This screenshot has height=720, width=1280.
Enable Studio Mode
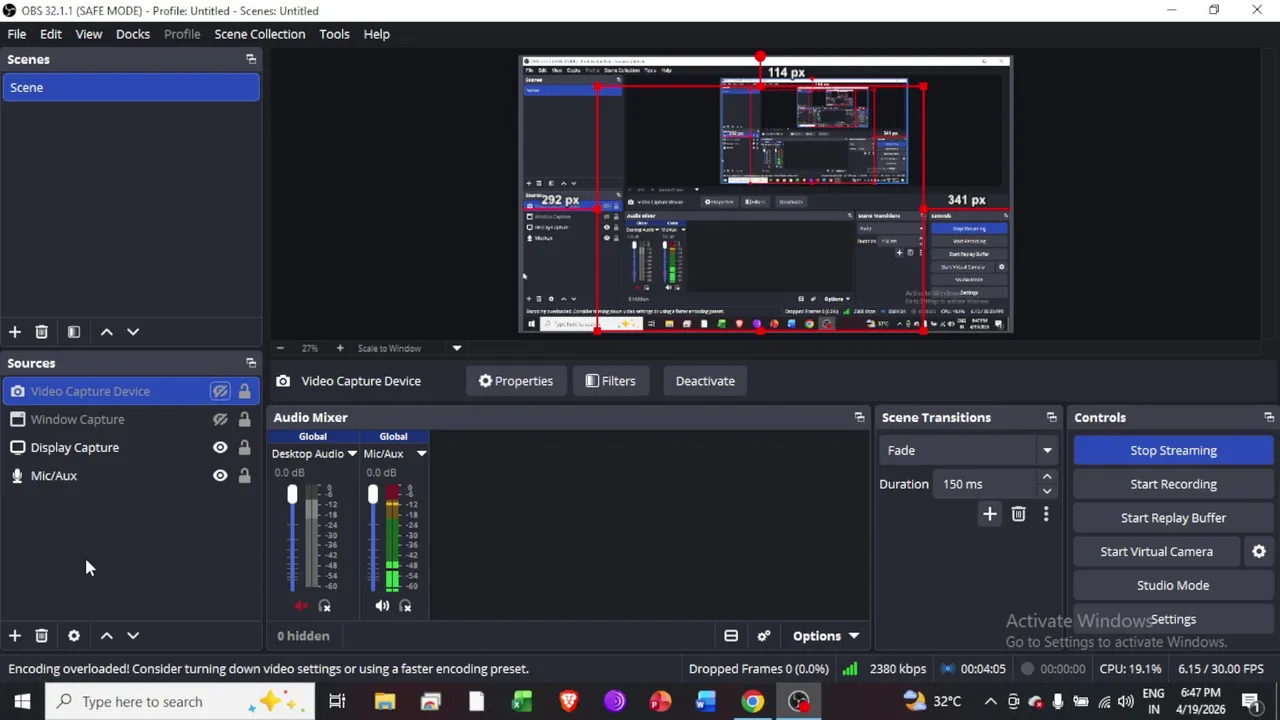1173,585
